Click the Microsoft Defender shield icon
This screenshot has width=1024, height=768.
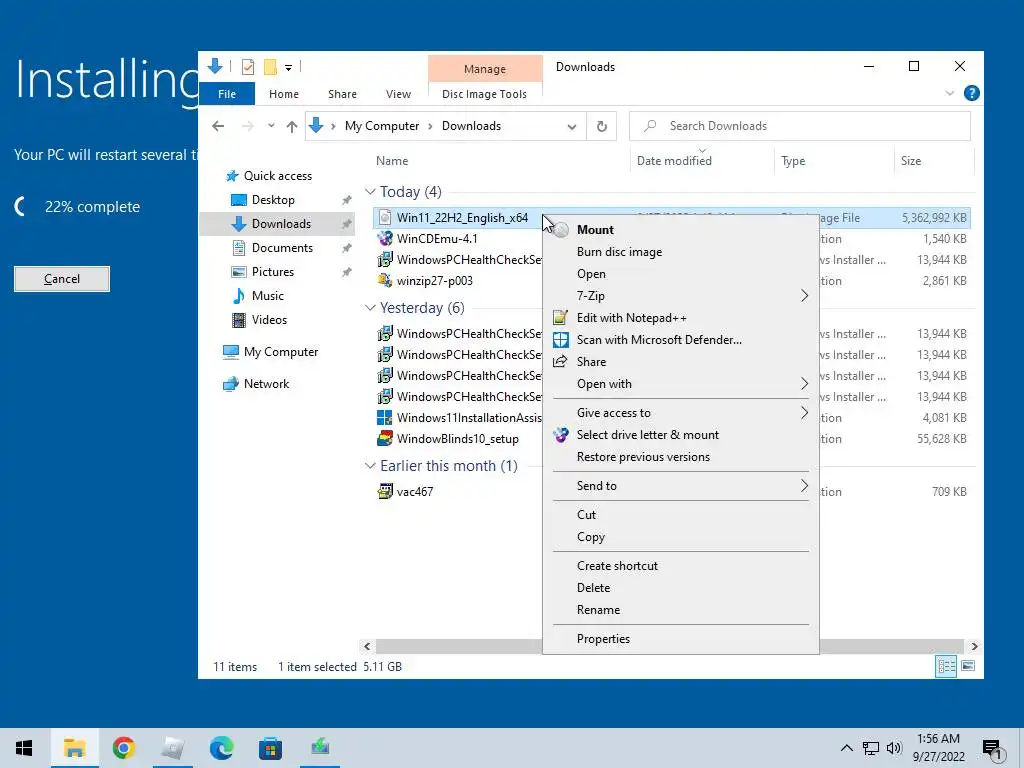(x=560, y=340)
